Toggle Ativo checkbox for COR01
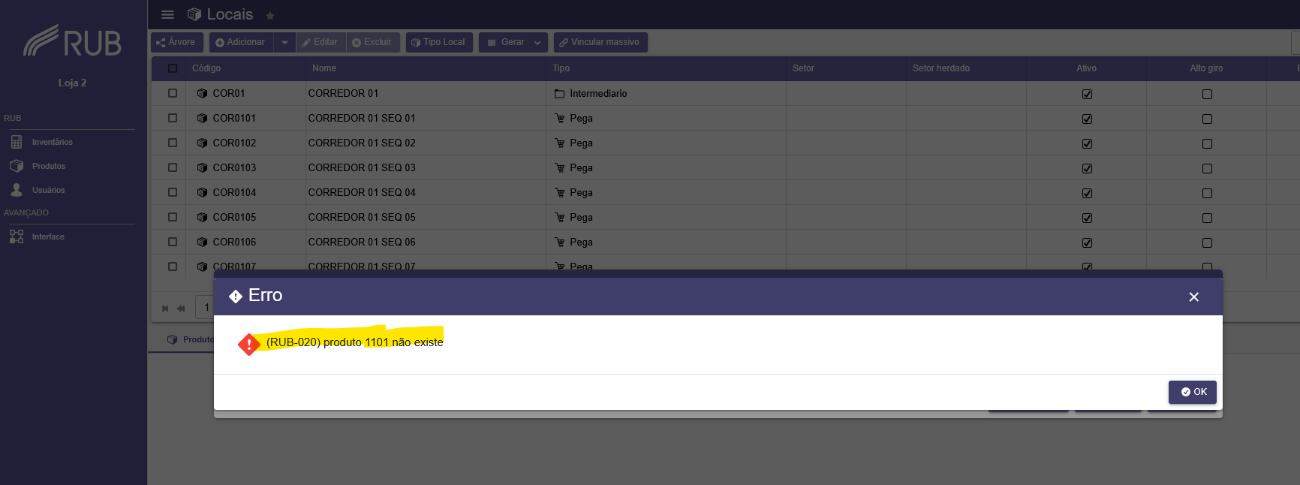The height and width of the screenshot is (485, 1300). (1087, 94)
